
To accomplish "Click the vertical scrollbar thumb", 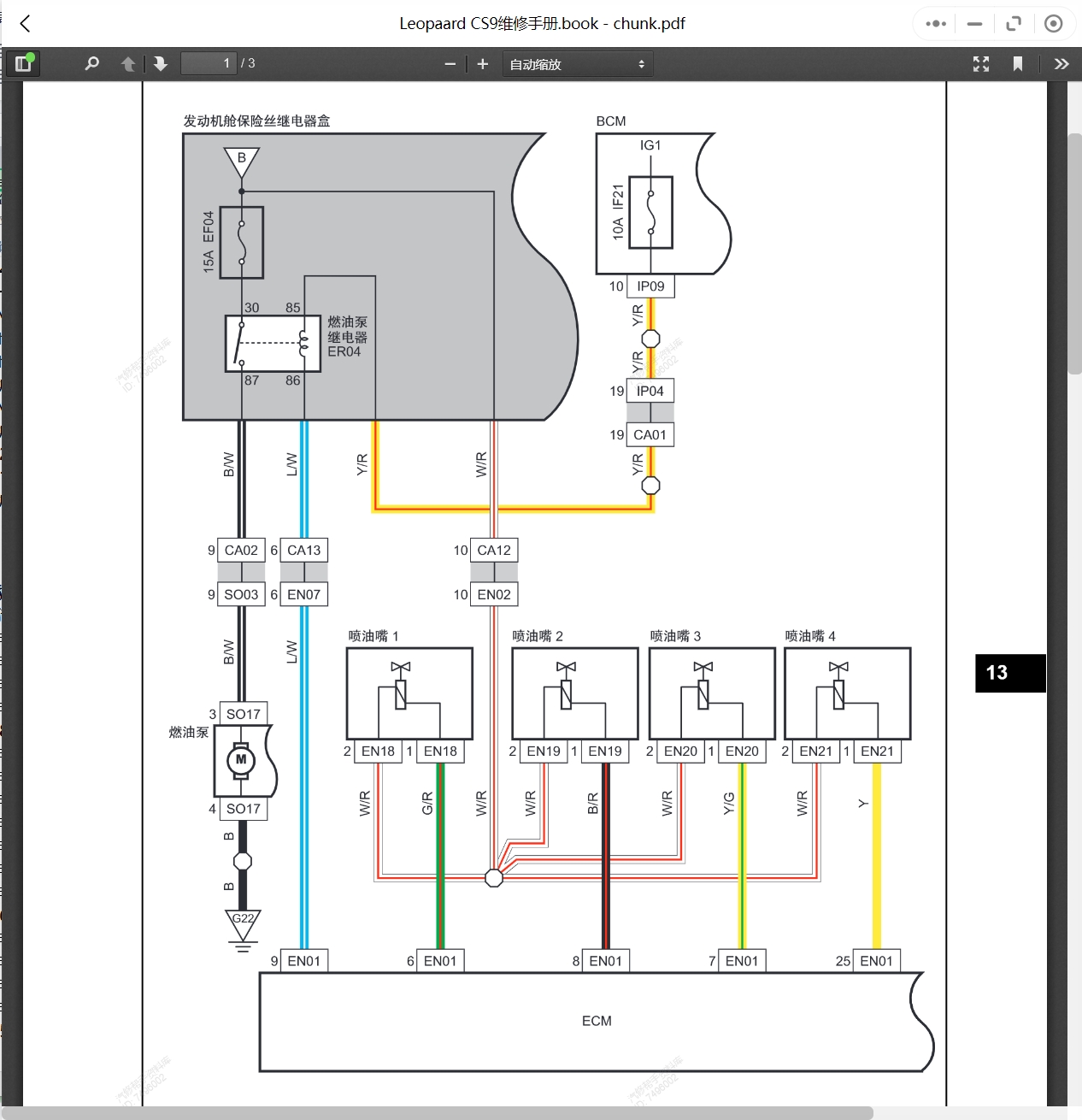I will (1075, 253).
